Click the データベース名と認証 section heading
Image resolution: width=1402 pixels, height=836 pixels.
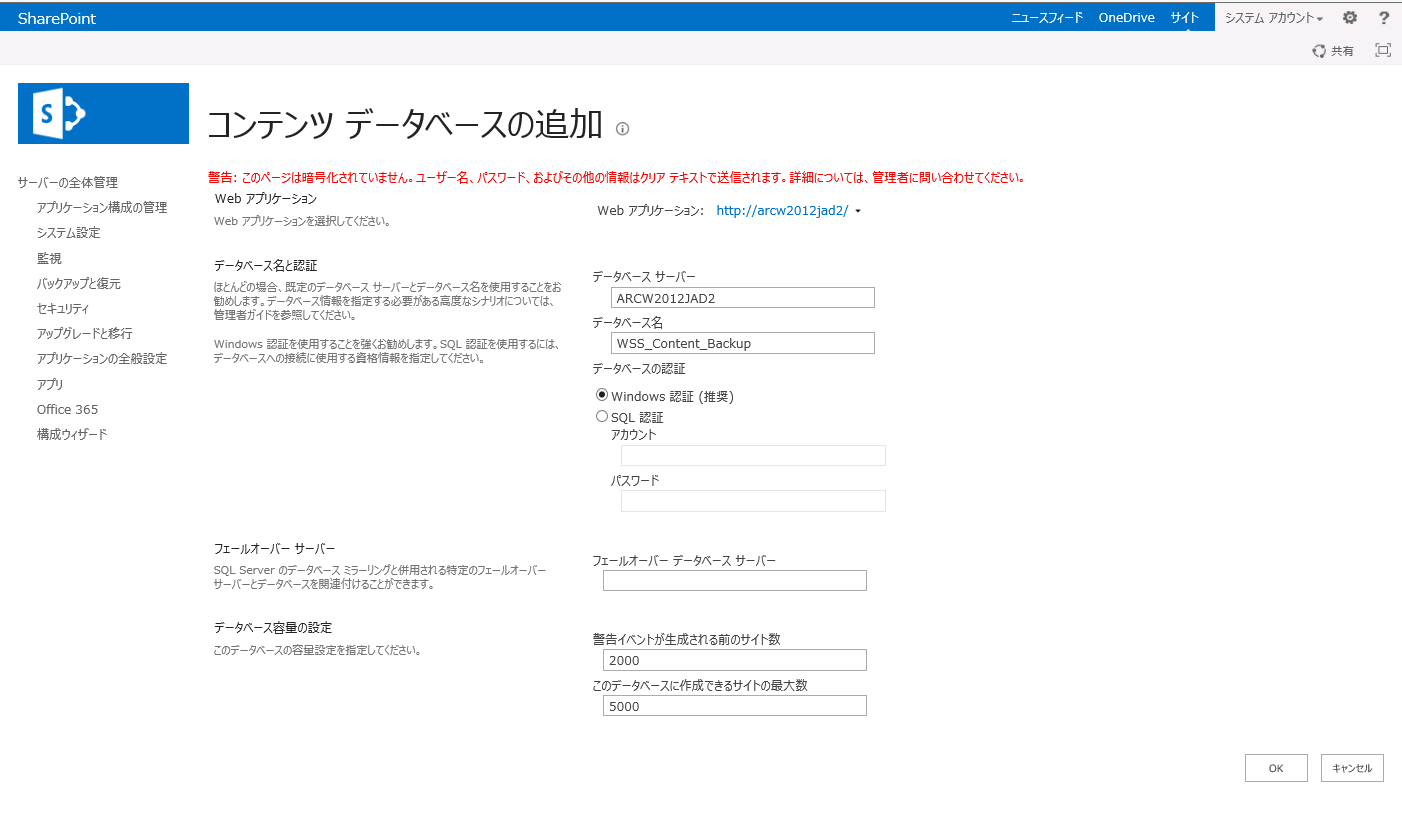(x=265, y=265)
